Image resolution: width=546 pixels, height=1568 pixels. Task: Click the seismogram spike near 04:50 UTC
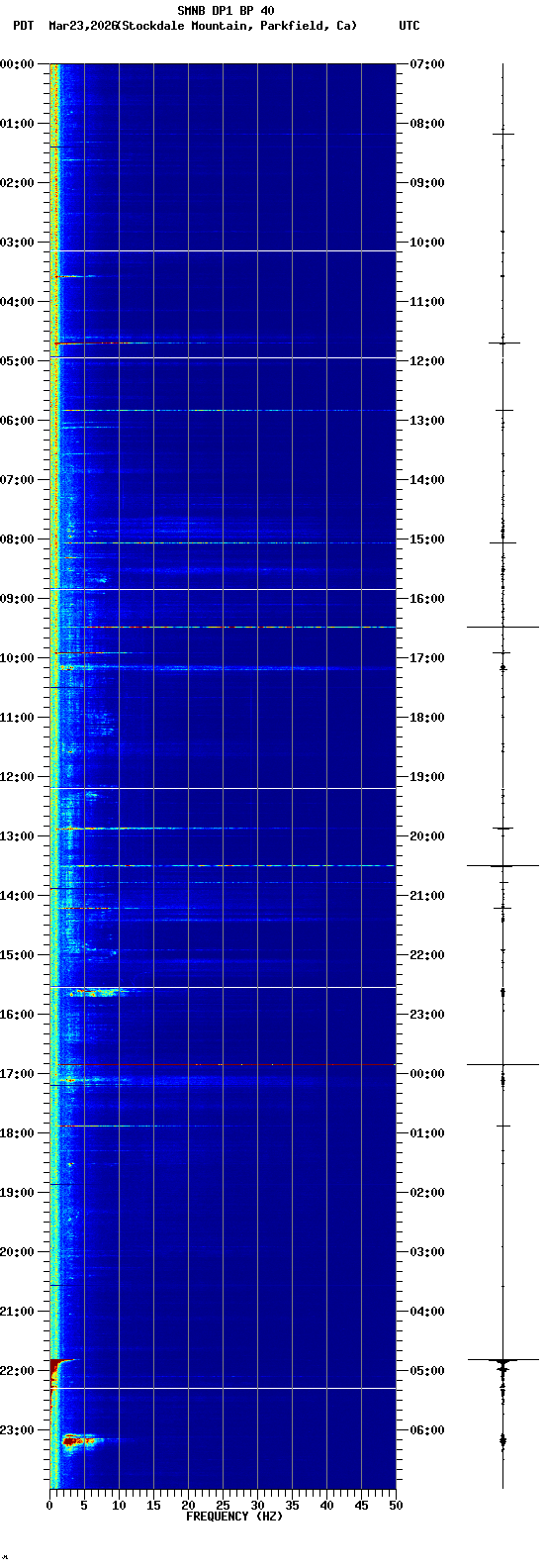click(502, 1360)
